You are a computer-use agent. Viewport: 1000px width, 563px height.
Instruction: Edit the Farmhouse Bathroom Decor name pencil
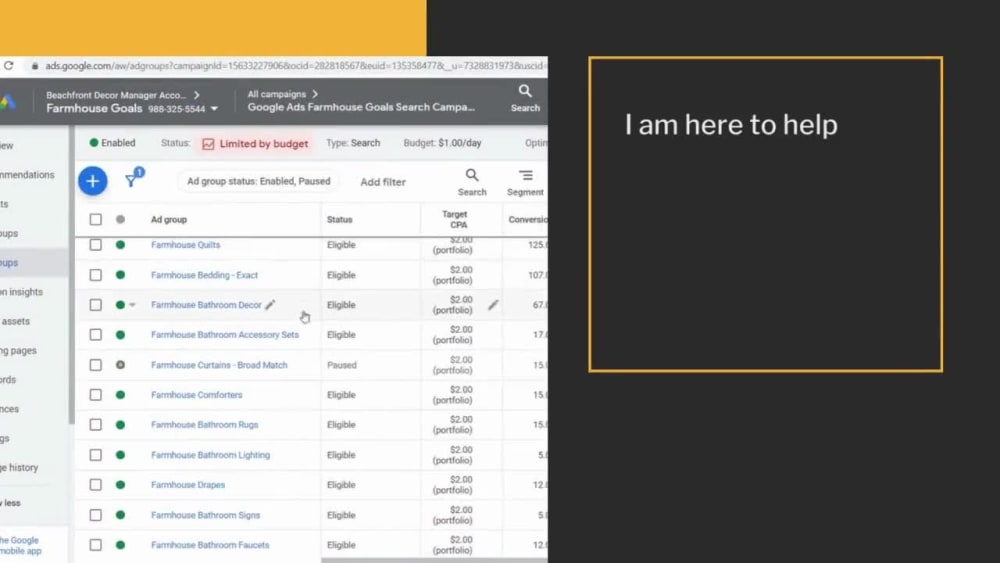[x=270, y=305]
